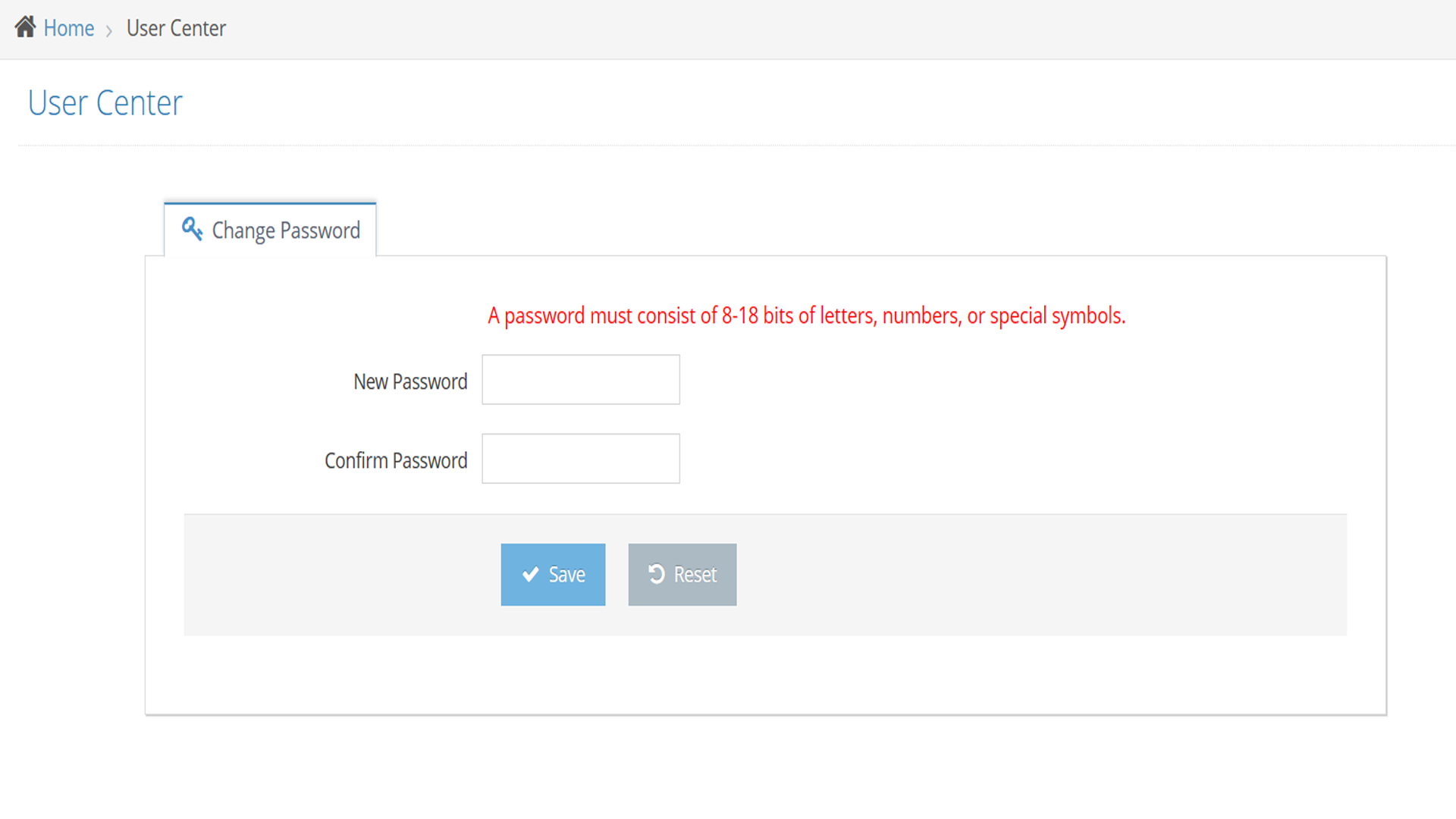Click the New Password label
1456x819 pixels.
[x=410, y=381]
